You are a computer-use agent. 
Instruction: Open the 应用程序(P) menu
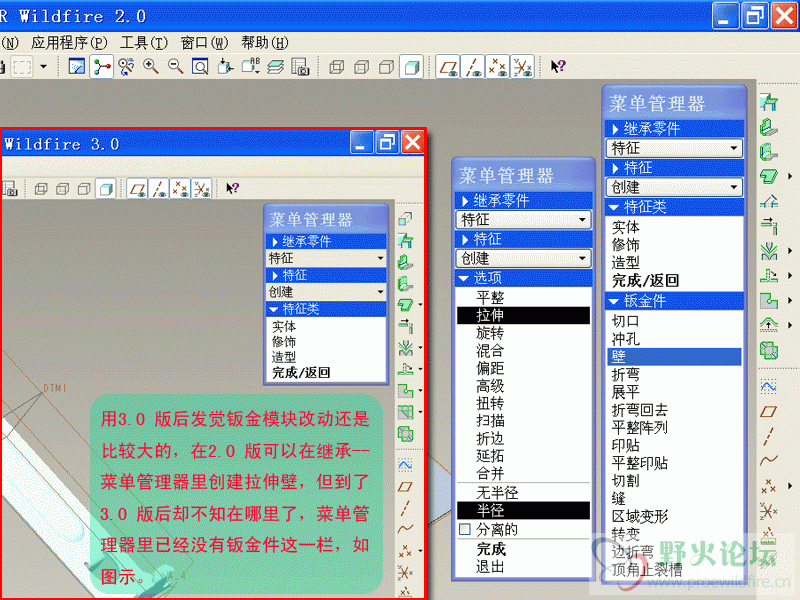click(x=69, y=42)
